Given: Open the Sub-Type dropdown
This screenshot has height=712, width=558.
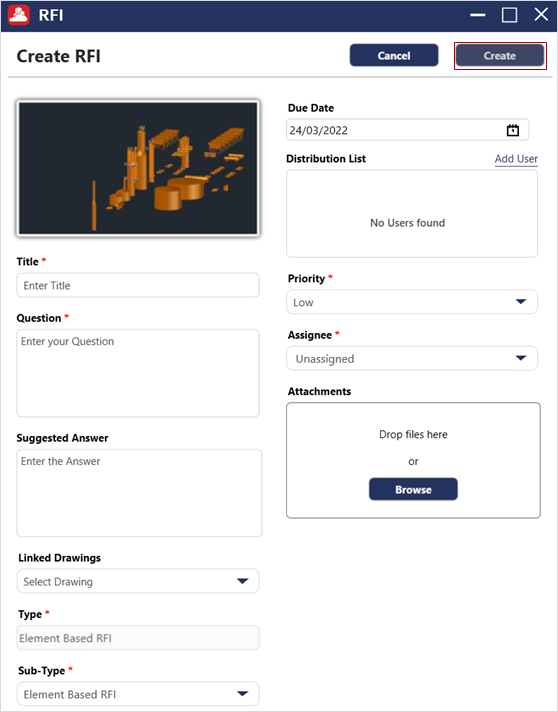Looking at the screenshot, I should pyautogui.click(x=138, y=694).
